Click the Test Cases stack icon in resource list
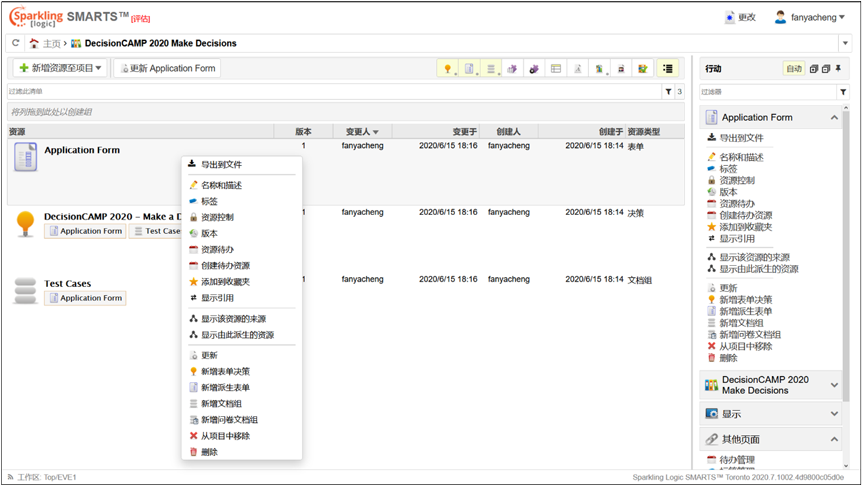Viewport: 863px width, 486px height. pyautogui.click(x=25, y=290)
